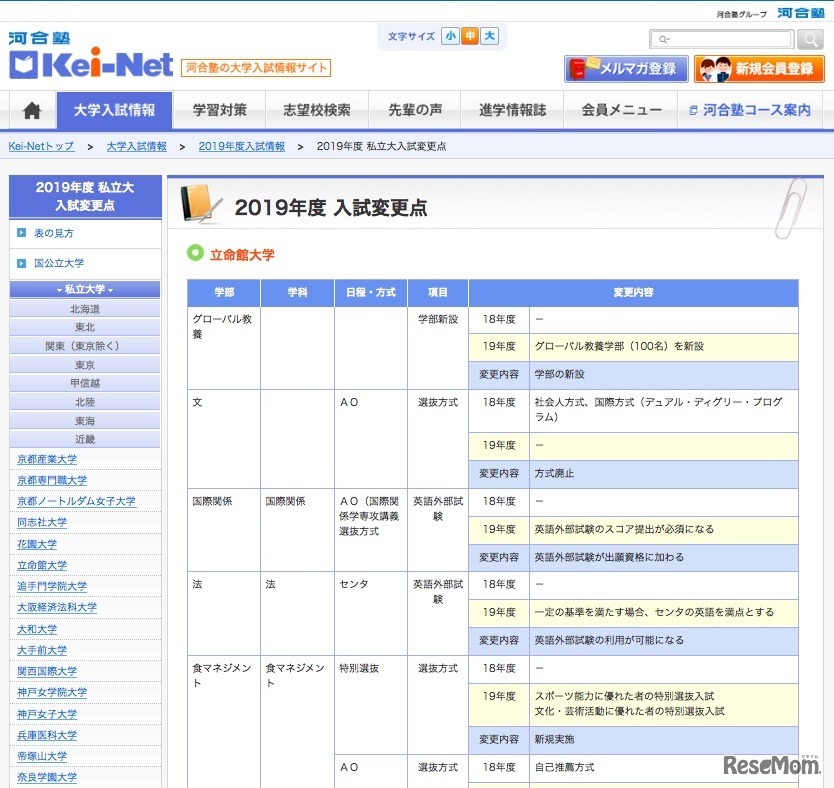The width and height of the screenshot is (834, 788).
Task: Click the 新規会員登録 banner button
Action: 760,69
